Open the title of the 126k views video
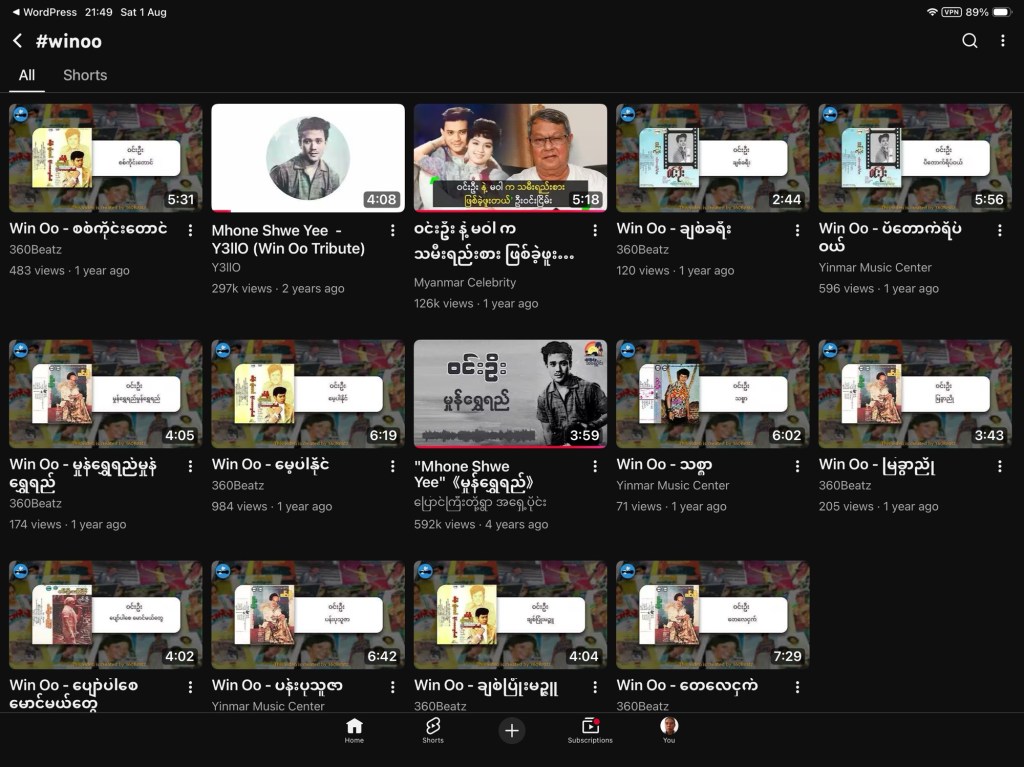1024x767 pixels. tap(494, 242)
